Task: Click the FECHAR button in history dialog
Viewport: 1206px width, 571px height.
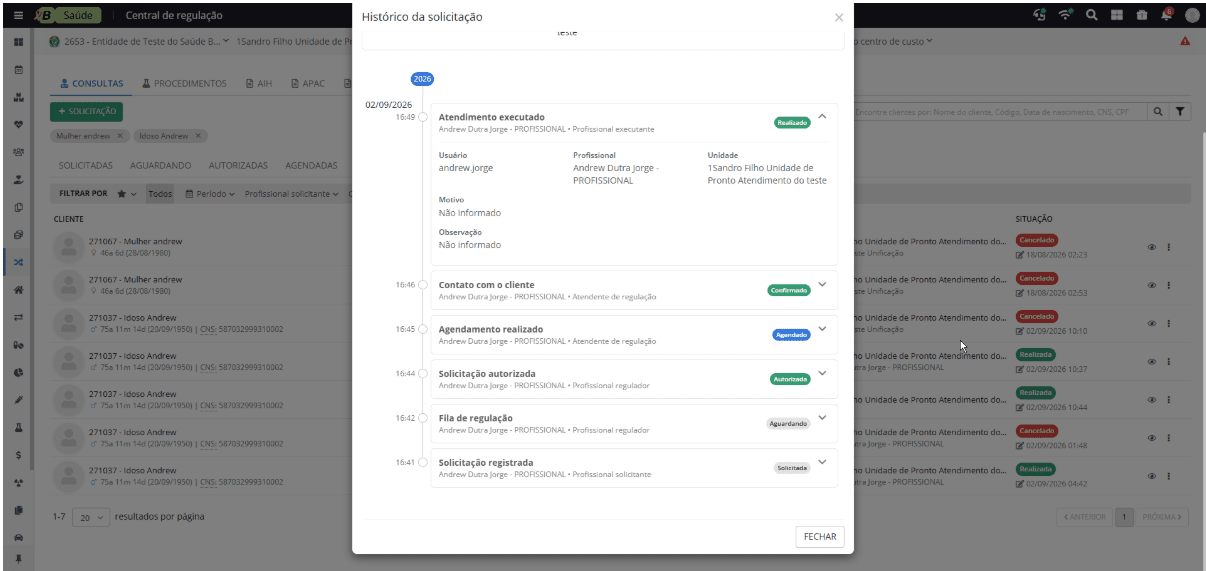Action: pyautogui.click(x=820, y=537)
